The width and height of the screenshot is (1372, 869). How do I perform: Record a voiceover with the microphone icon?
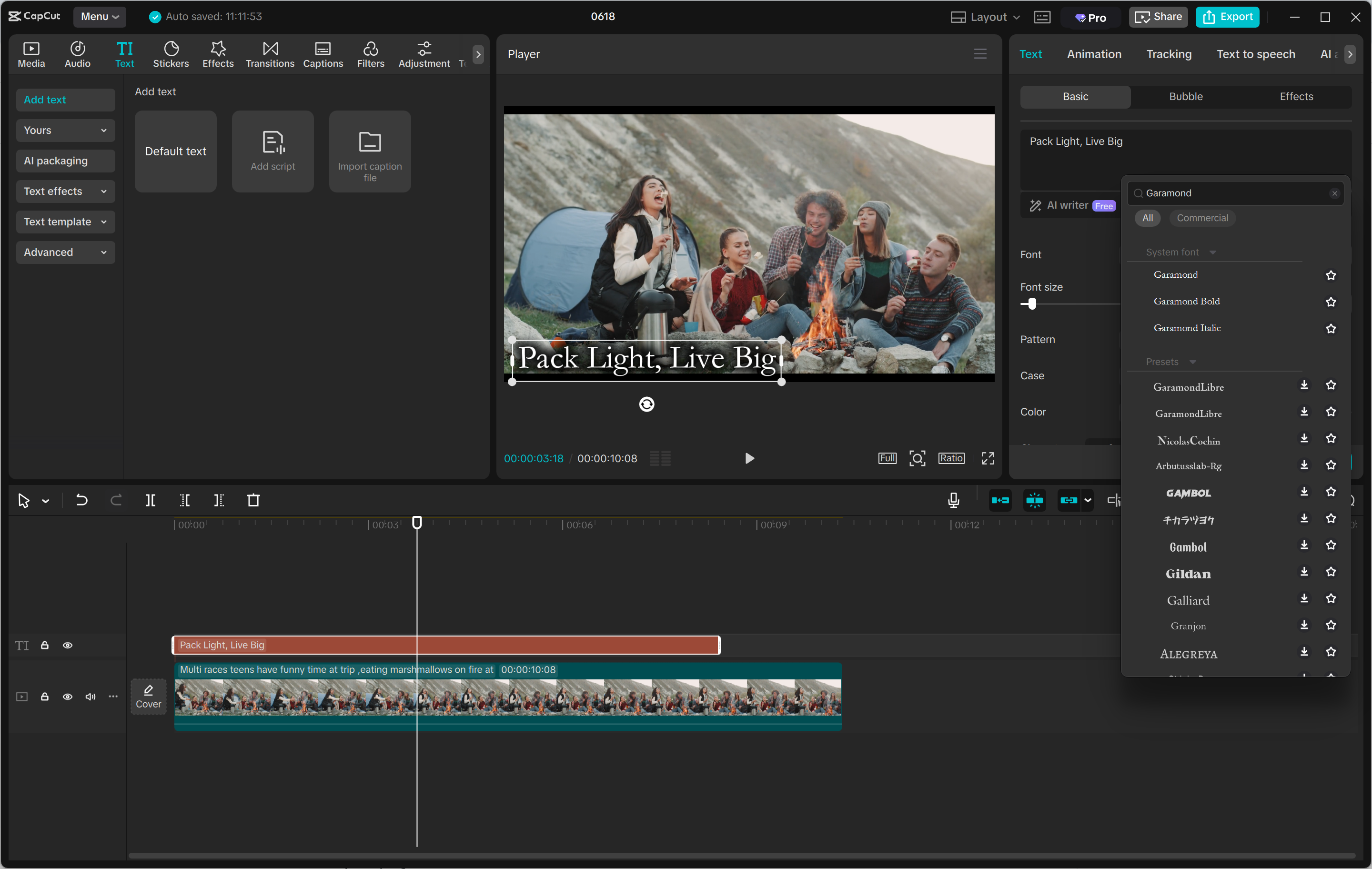[953, 500]
